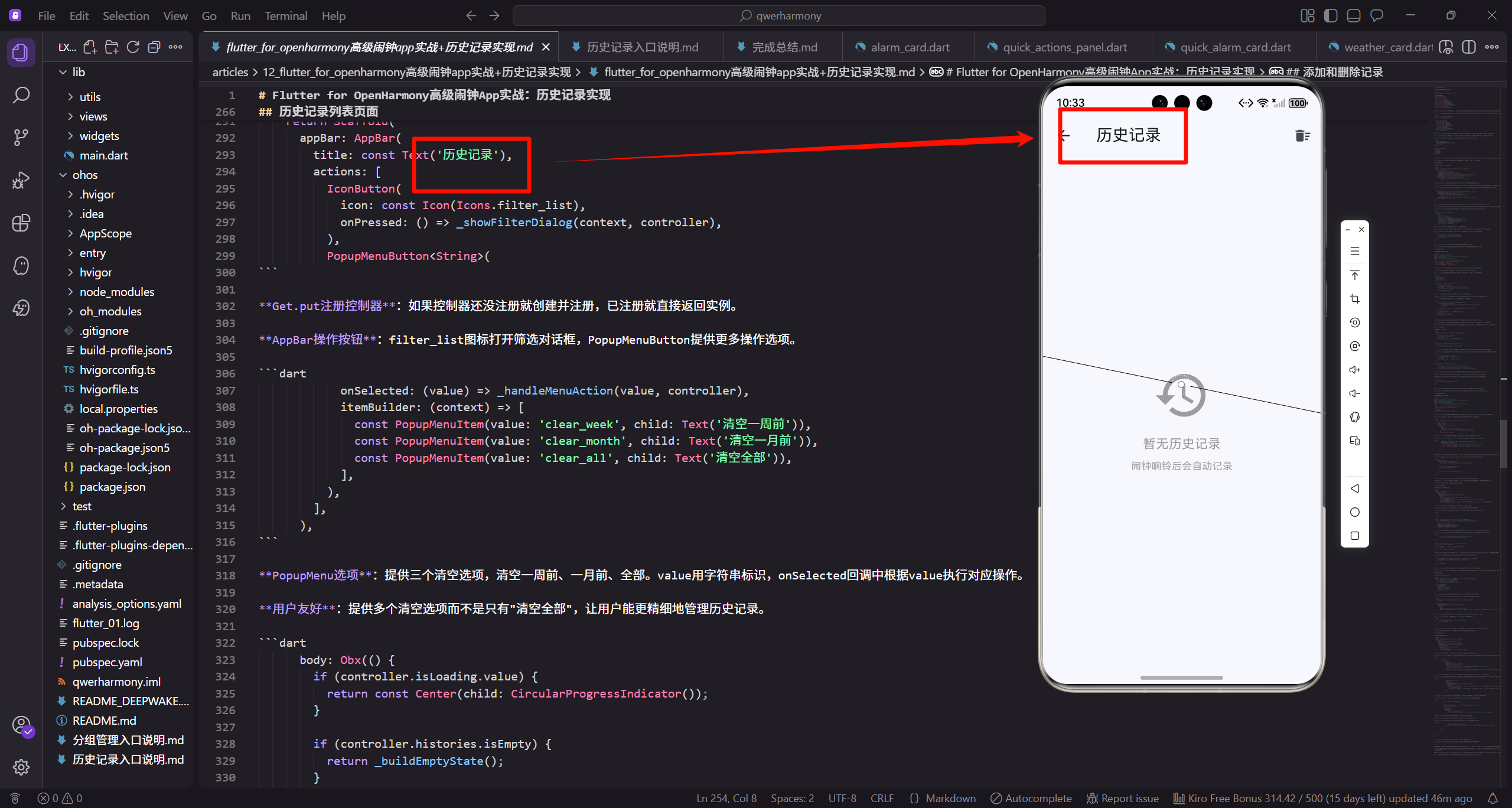Screen dimensions: 1512x808
Task: Collapse all folders in Explorer
Action: point(154,47)
